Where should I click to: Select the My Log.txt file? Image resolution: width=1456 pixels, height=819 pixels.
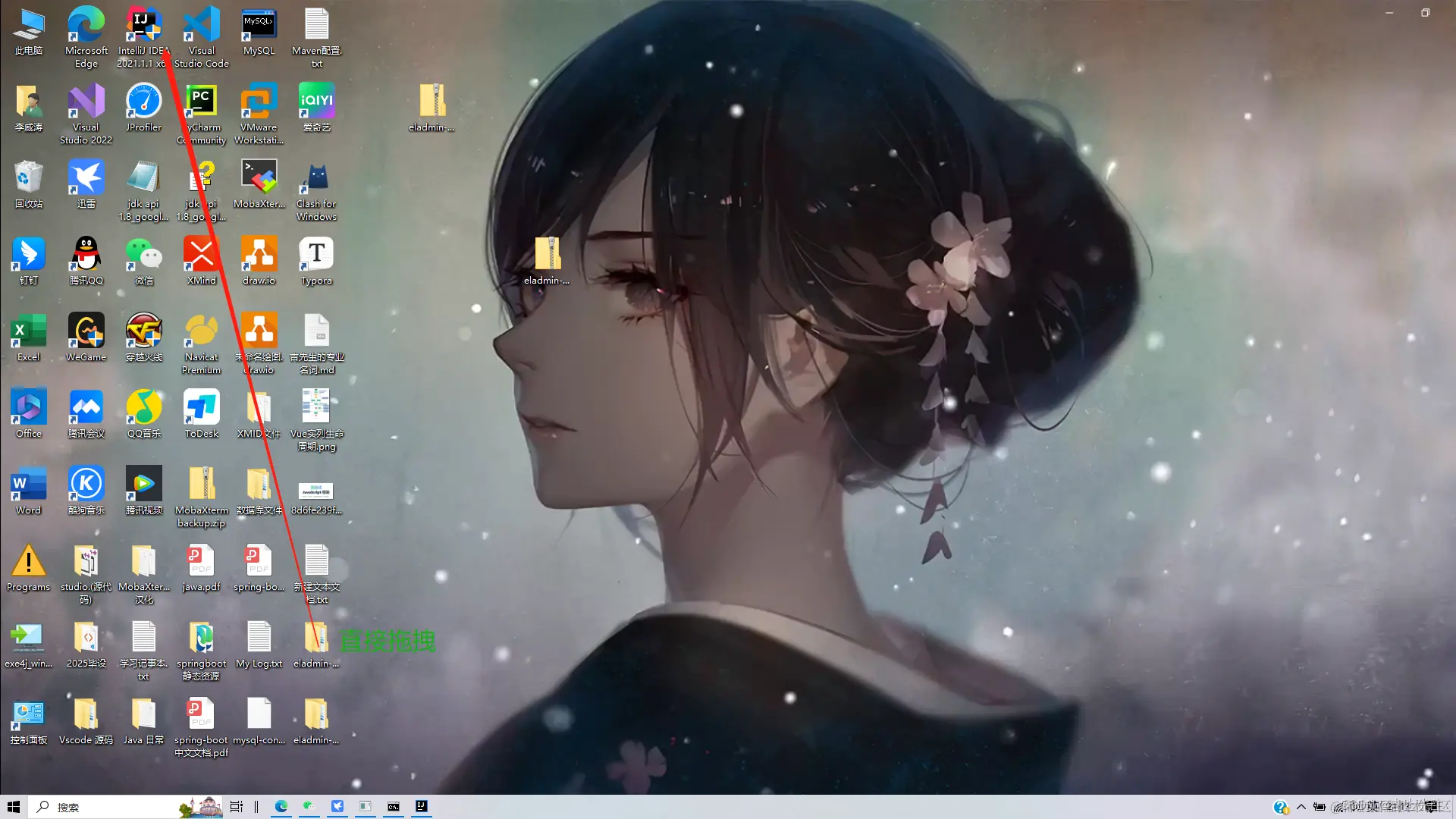coord(259,639)
